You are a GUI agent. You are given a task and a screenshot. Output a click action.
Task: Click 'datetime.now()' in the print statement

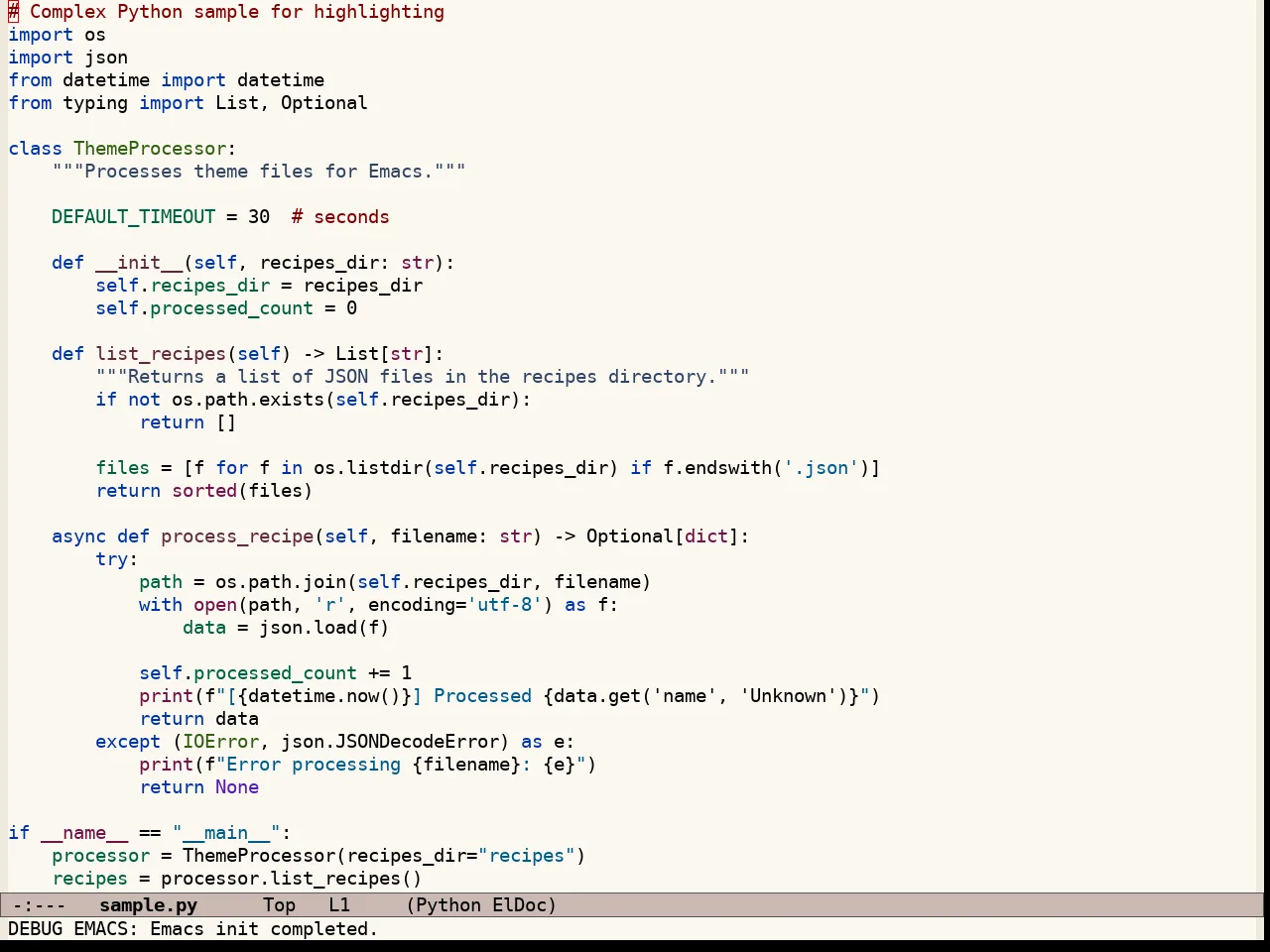tap(324, 696)
